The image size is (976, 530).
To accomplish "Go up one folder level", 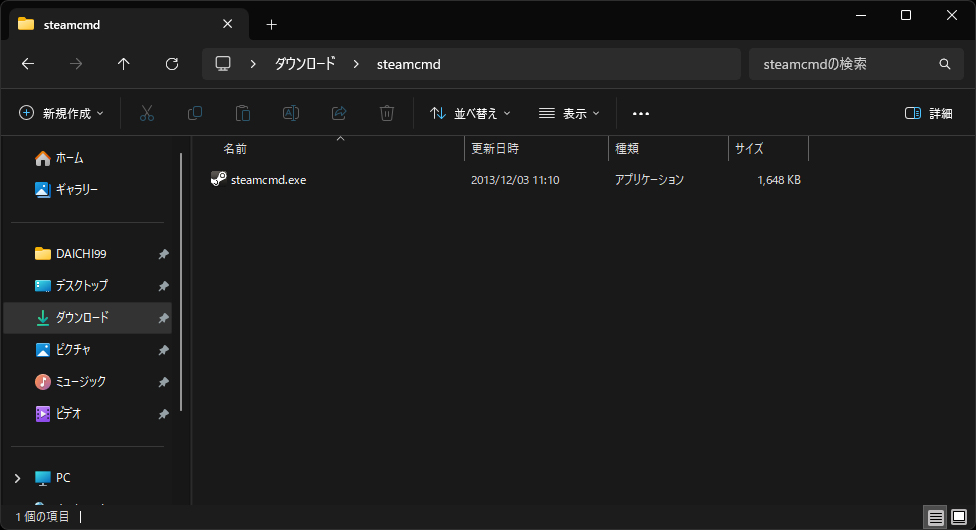I will click(124, 64).
